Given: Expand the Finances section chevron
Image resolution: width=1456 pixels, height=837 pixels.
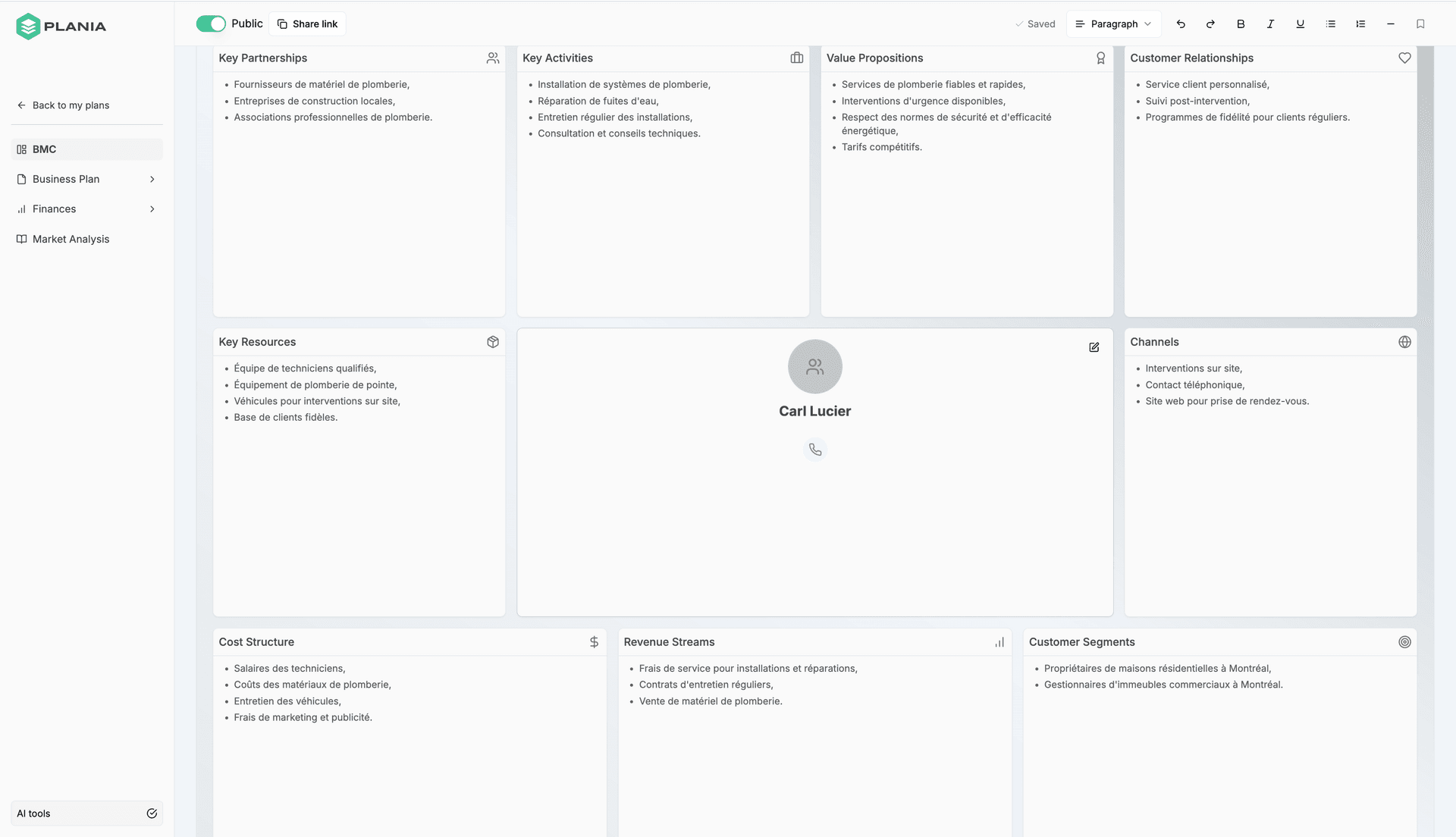Looking at the screenshot, I should [152, 208].
